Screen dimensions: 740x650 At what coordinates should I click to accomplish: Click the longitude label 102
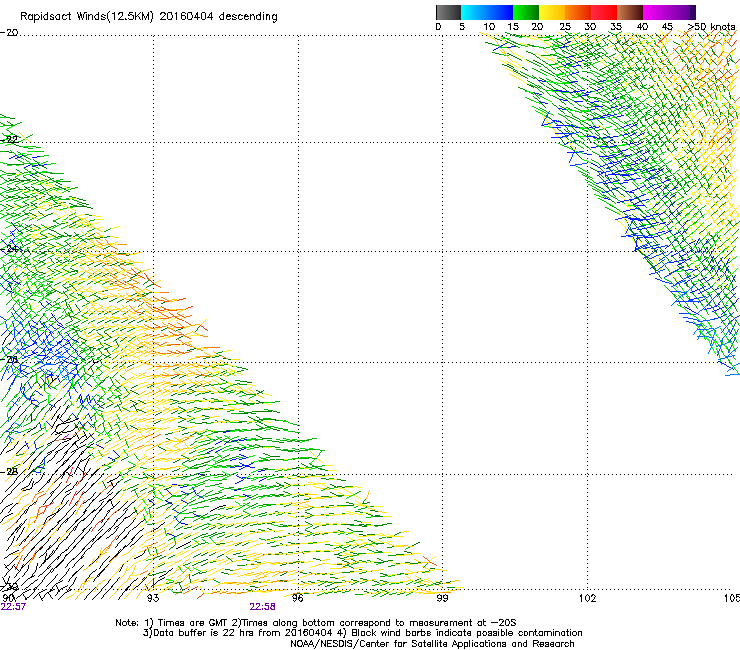[587, 599]
